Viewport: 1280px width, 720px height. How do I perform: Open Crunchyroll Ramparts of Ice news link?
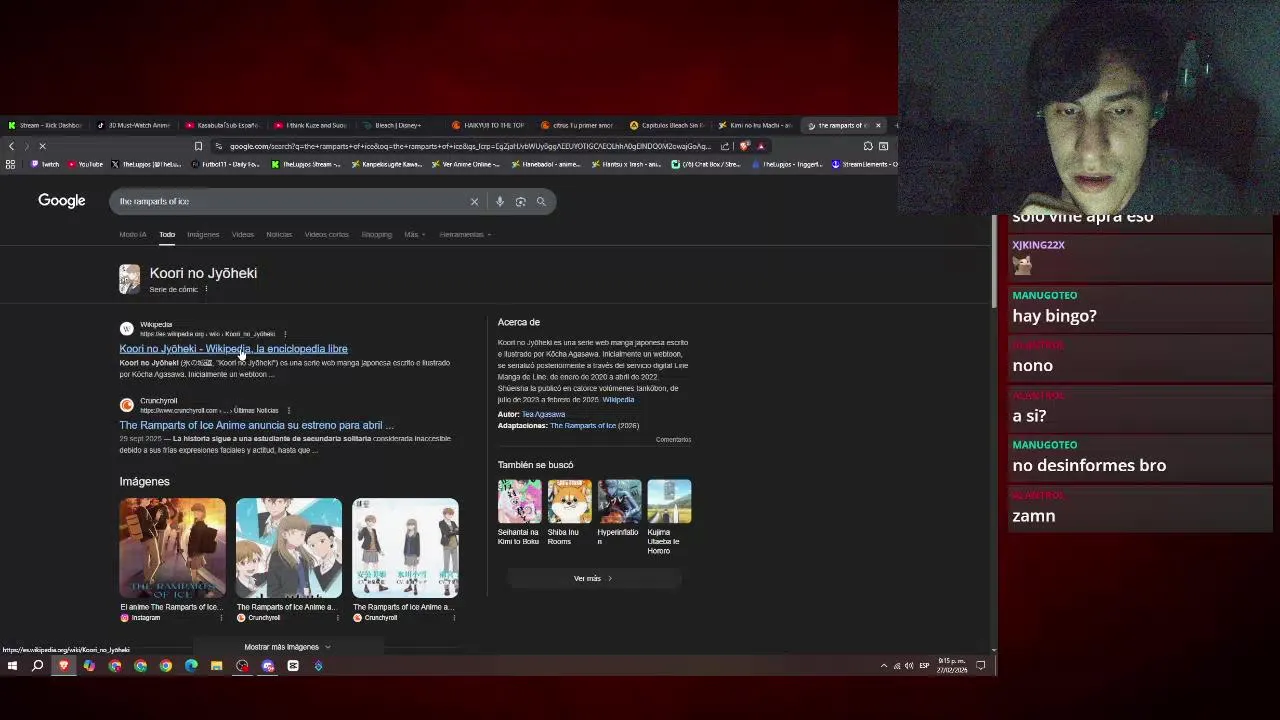(x=256, y=425)
